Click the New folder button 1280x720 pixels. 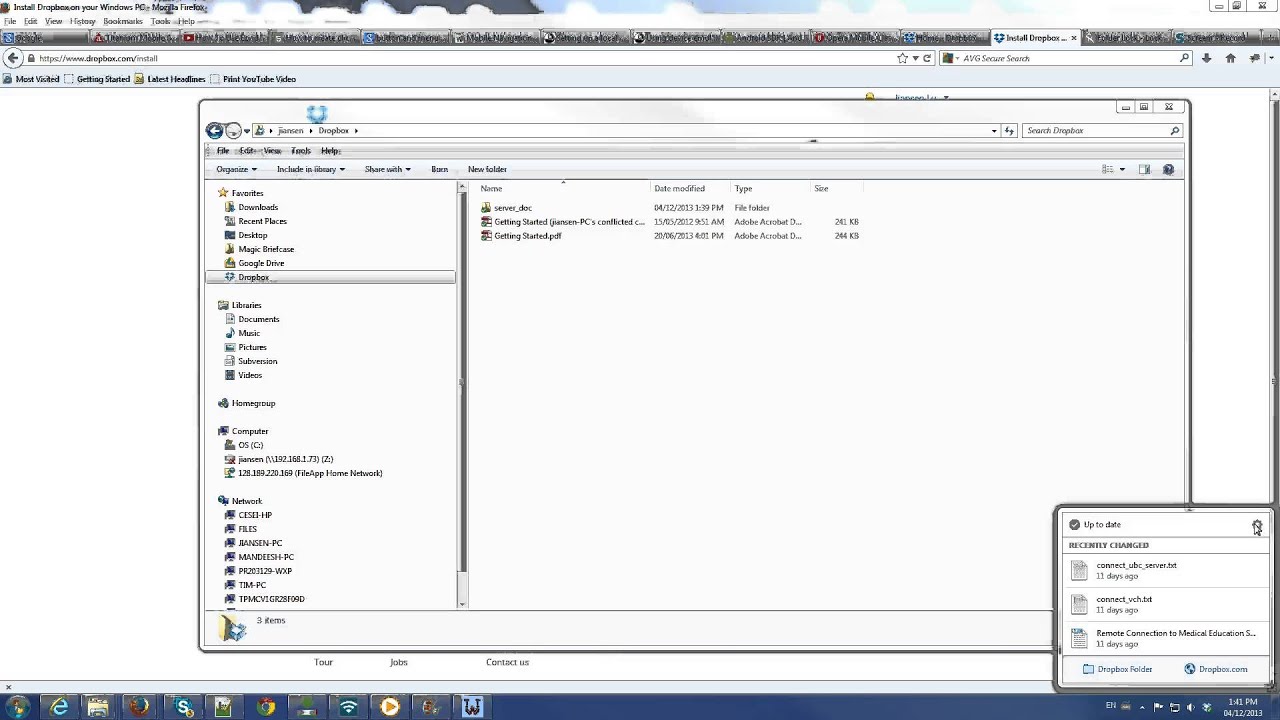(x=487, y=169)
